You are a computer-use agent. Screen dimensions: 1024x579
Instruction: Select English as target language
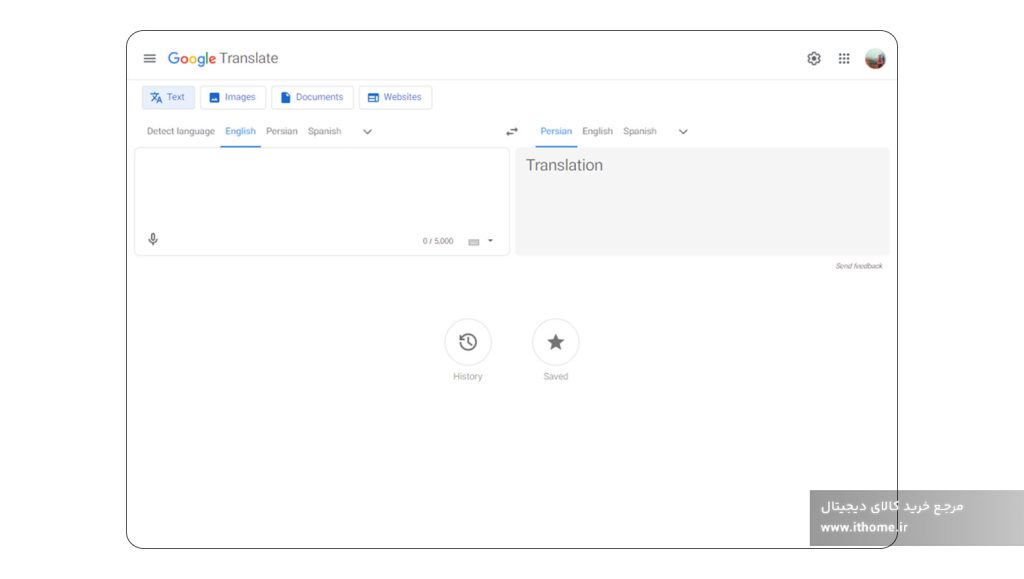coord(598,131)
